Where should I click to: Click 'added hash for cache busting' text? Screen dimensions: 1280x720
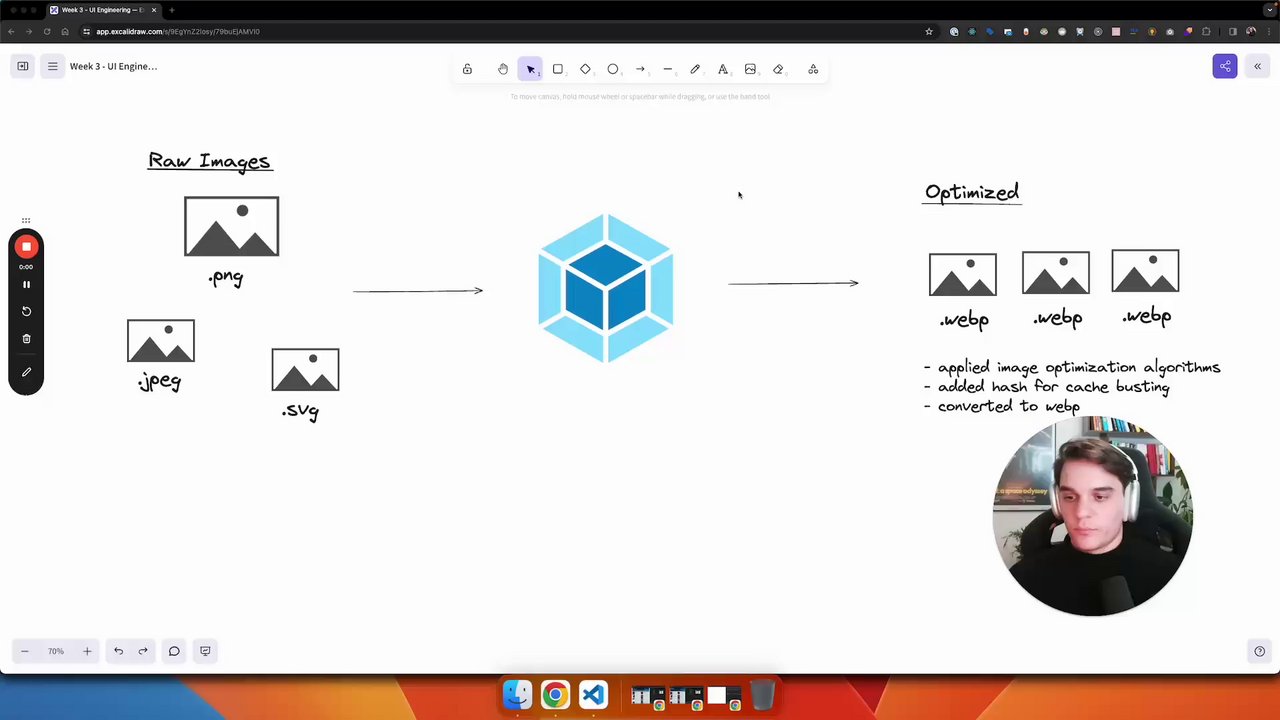1053,387
